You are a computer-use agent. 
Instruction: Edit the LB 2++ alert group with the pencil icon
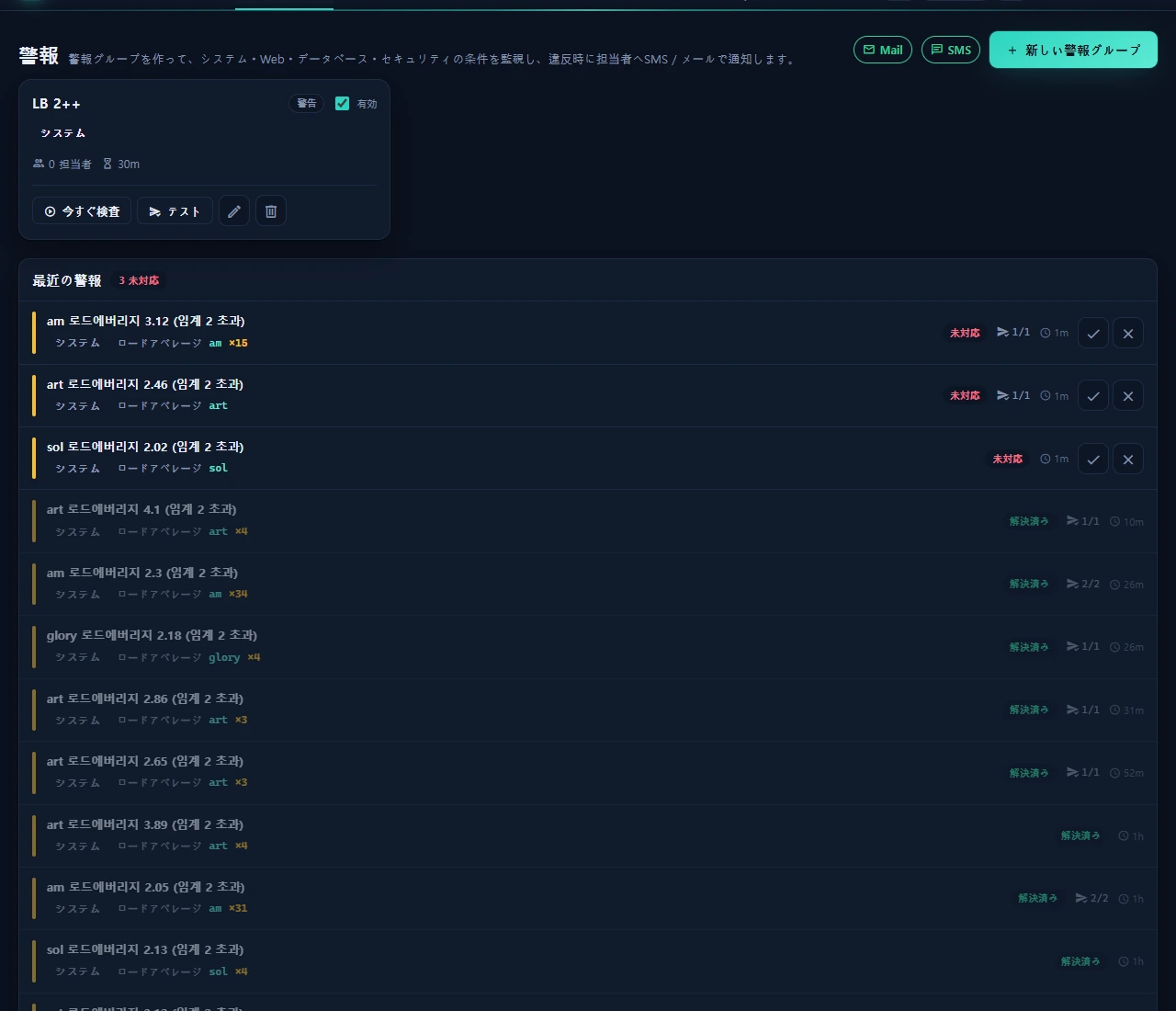[234, 211]
